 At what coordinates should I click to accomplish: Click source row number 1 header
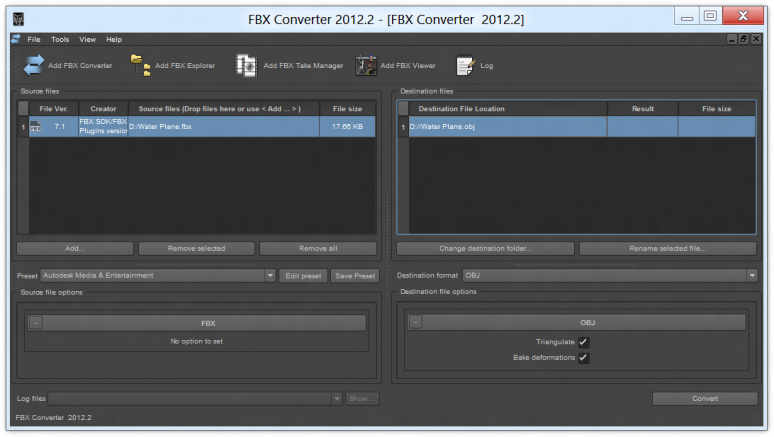point(23,127)
